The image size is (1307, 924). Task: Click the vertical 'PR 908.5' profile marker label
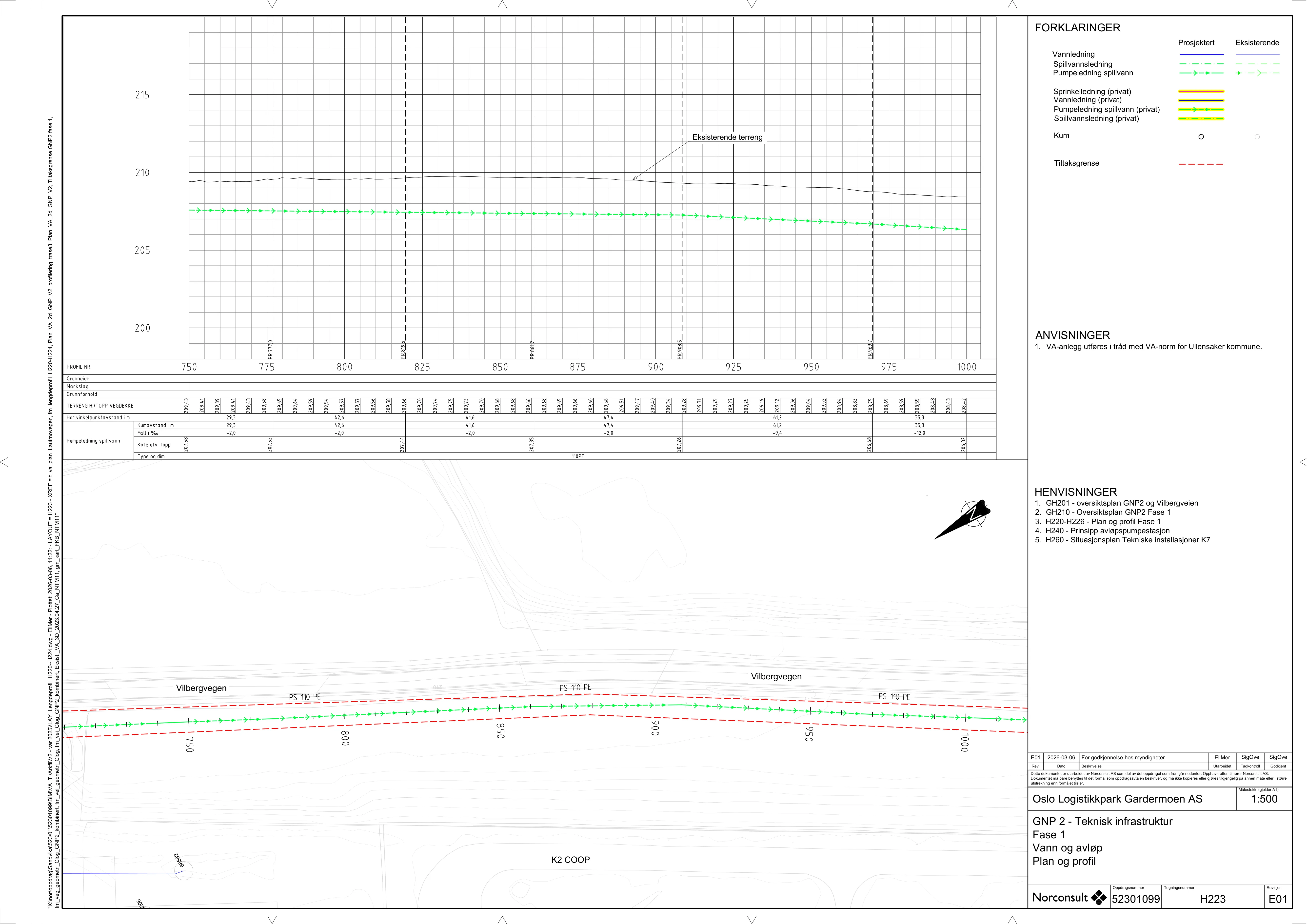point(680,349)
